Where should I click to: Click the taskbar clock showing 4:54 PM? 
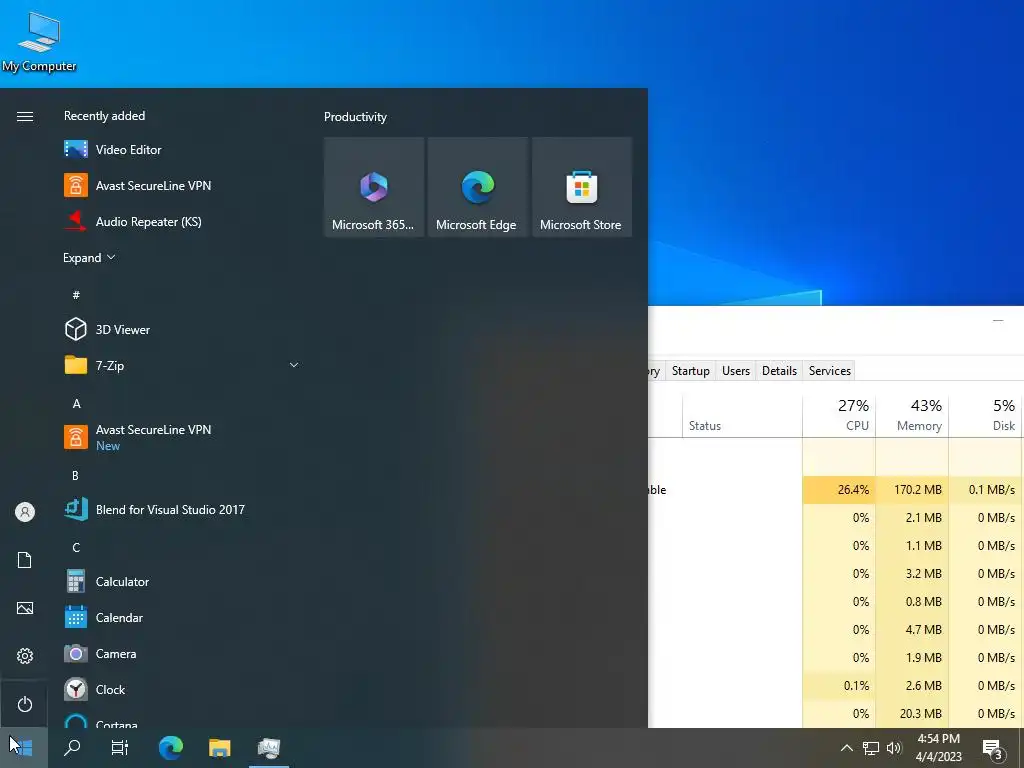tap(938, 748)
